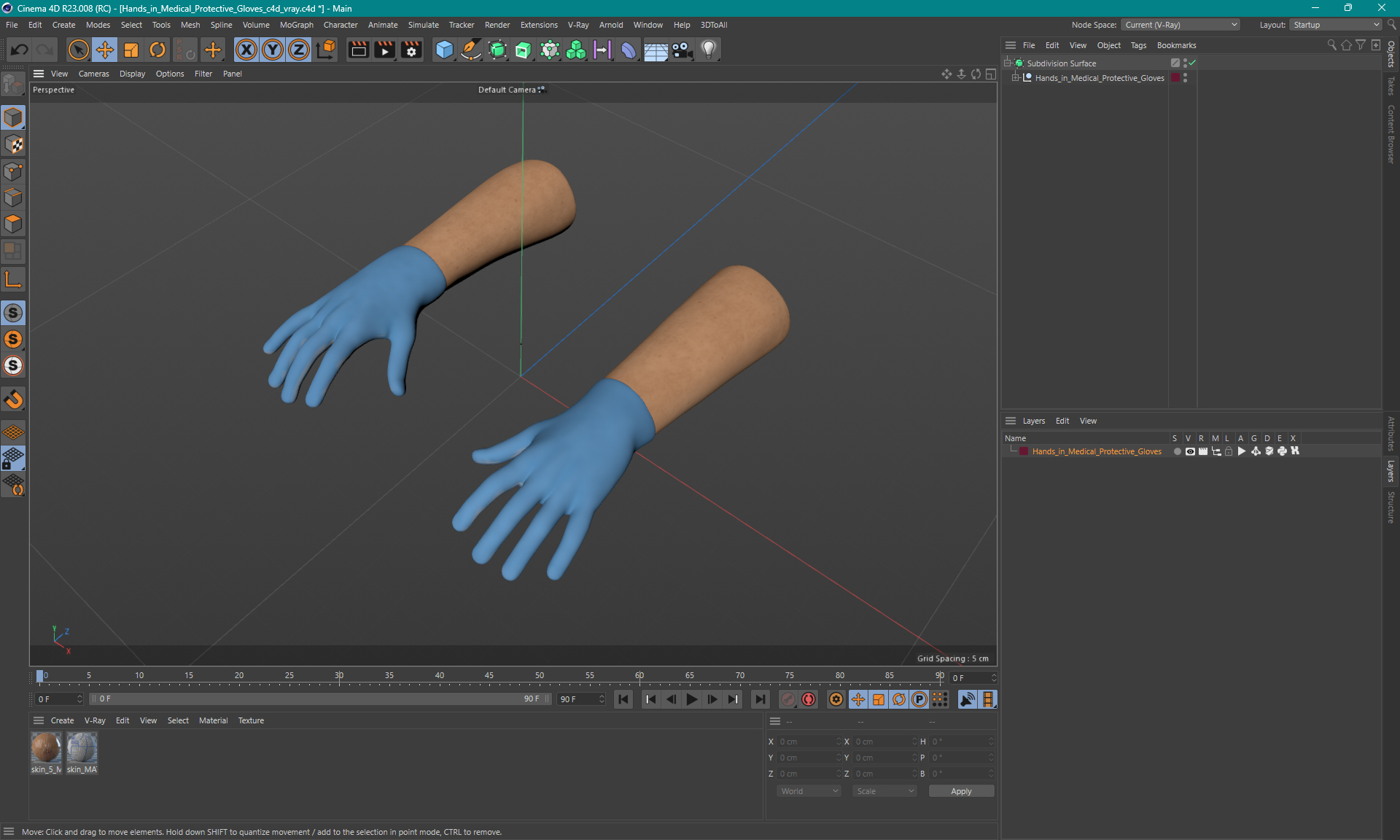The width and height of the screenshot is (1400, 840).
Task: Open the V-Ray menu
Action: [x=578, y=24]
